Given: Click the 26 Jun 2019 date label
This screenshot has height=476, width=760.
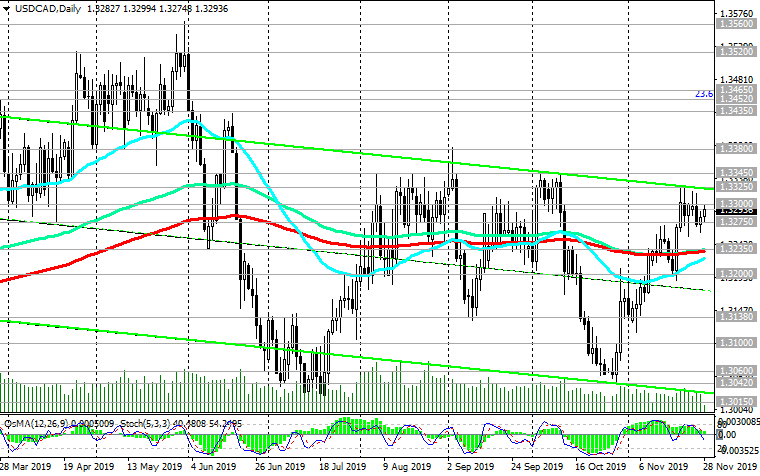Looking at the screenshot, I should [280, 467].
